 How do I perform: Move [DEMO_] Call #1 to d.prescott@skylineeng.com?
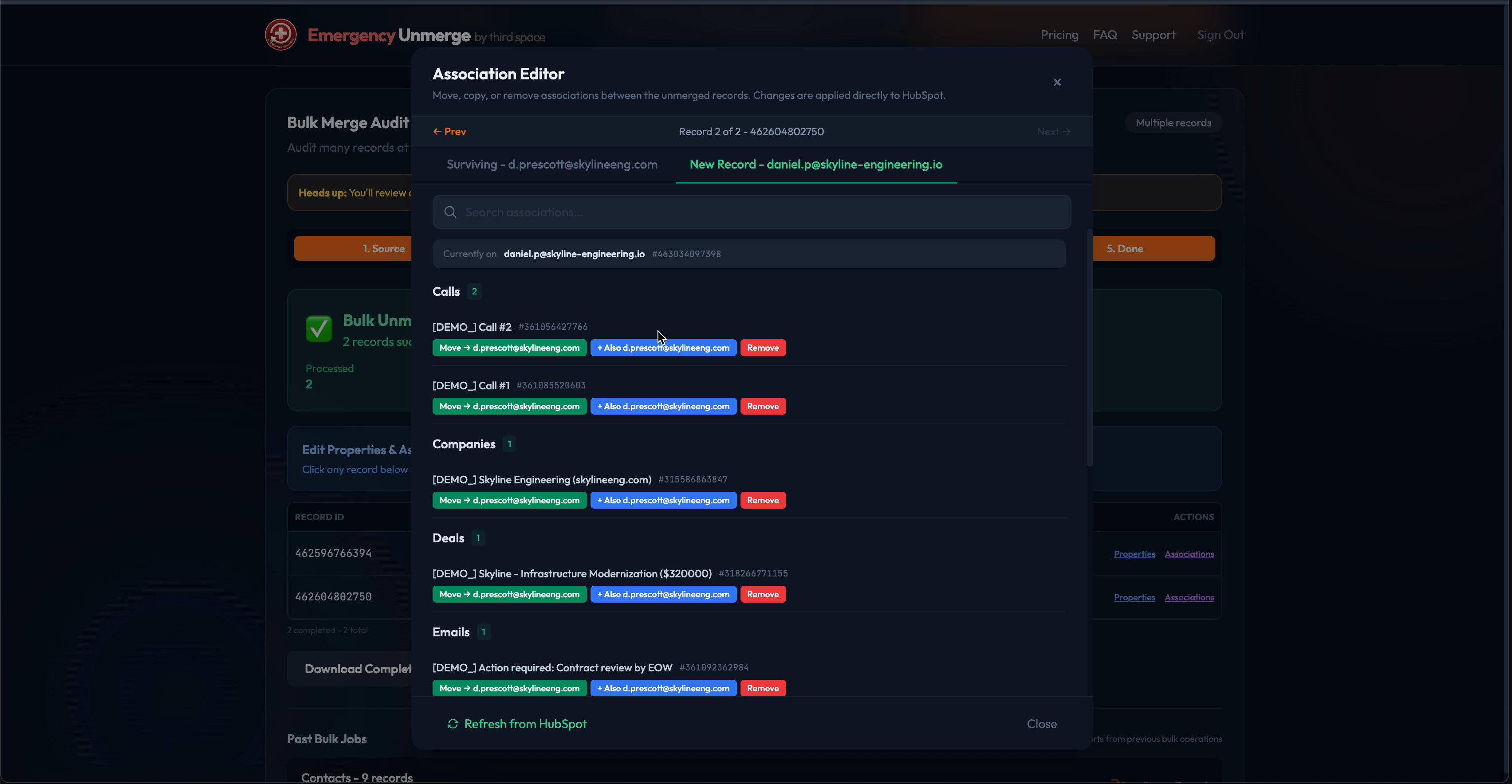click(x=509, y=407)
